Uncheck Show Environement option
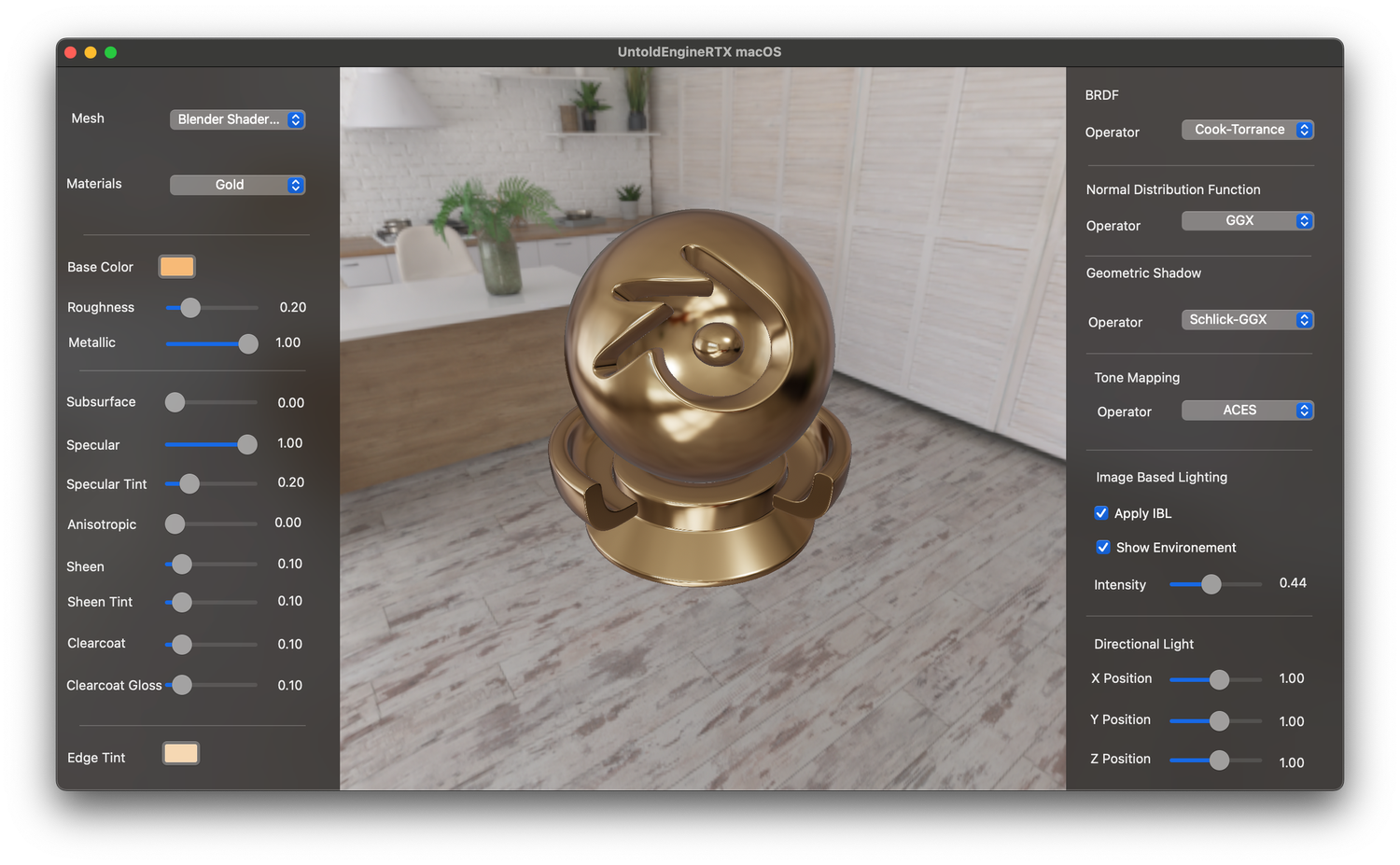 (x=1103, y=547)
